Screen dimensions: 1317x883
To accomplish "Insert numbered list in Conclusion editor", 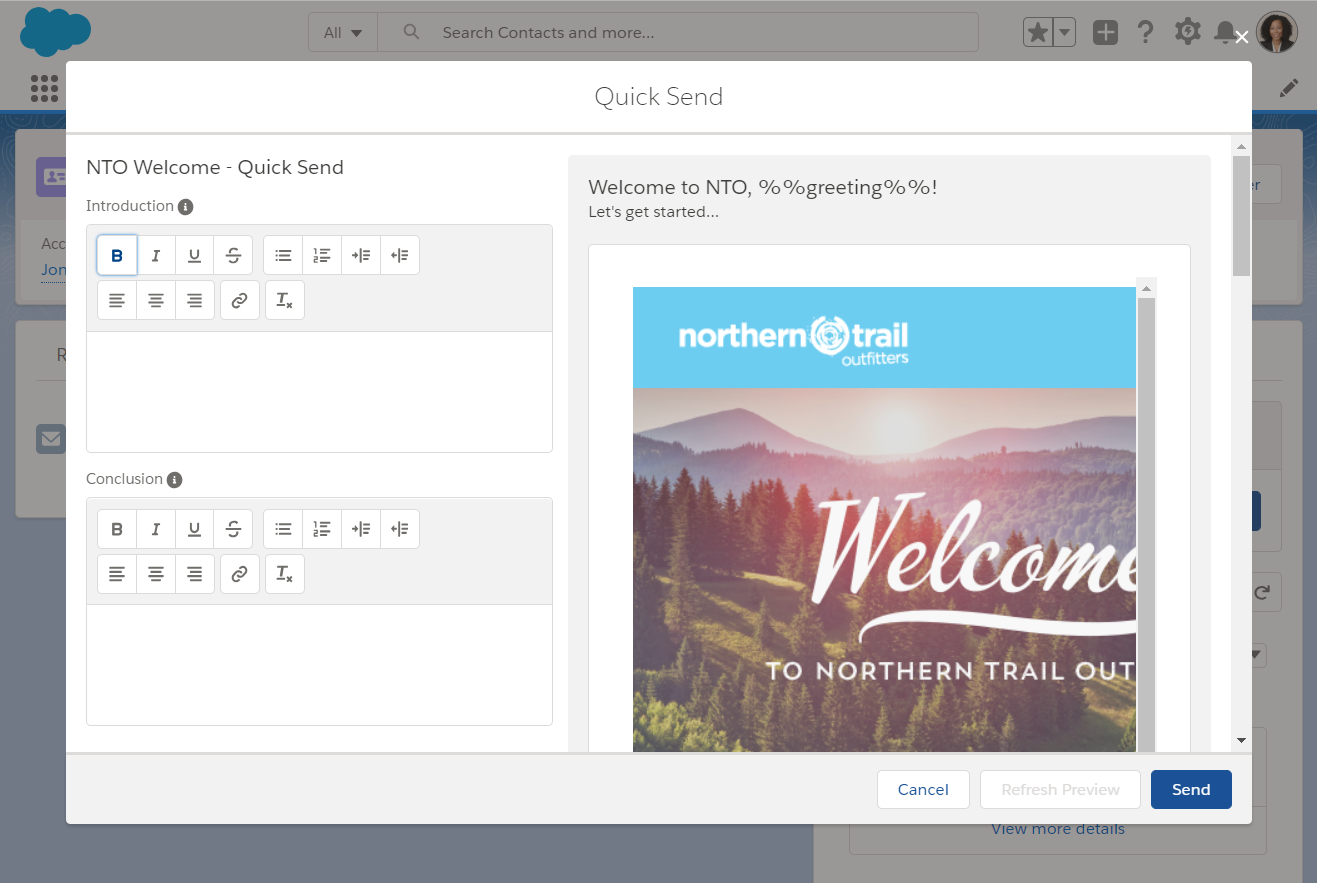I will [322, 528].
